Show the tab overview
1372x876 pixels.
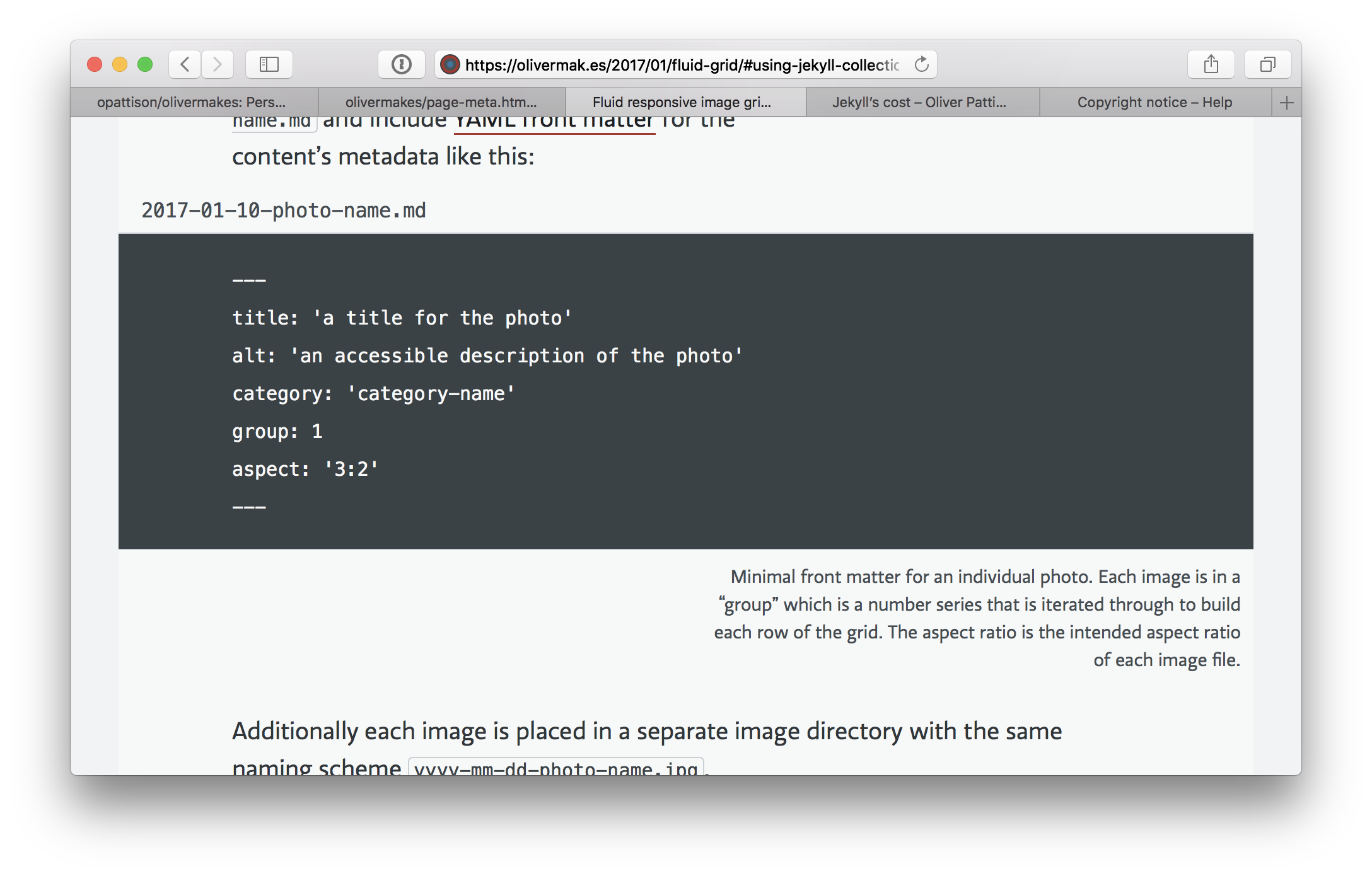pos(1267,64)
